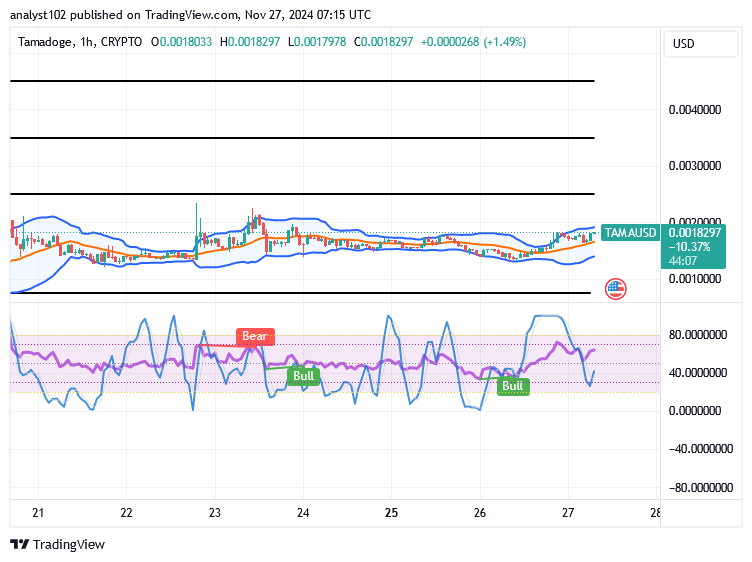Click the −40.0000000 oscillator axis label

pos(701,449)
